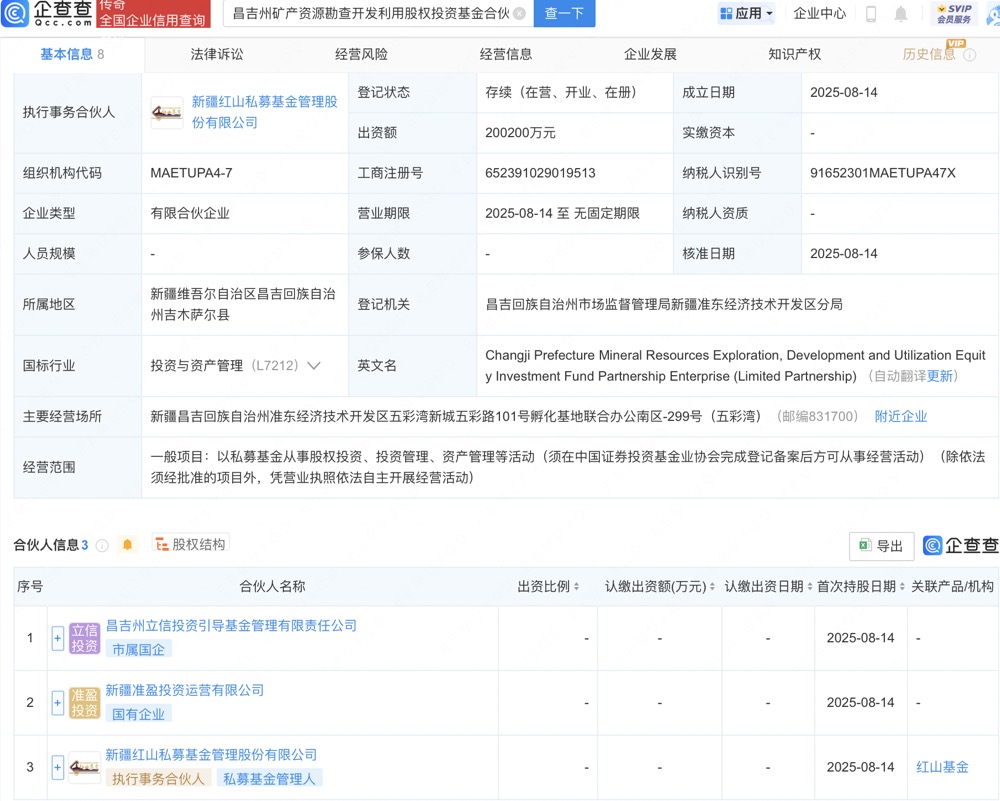1000x801 pixels.
Task: Sort by 认缴出资日期 column
Action: click(810, 587)
